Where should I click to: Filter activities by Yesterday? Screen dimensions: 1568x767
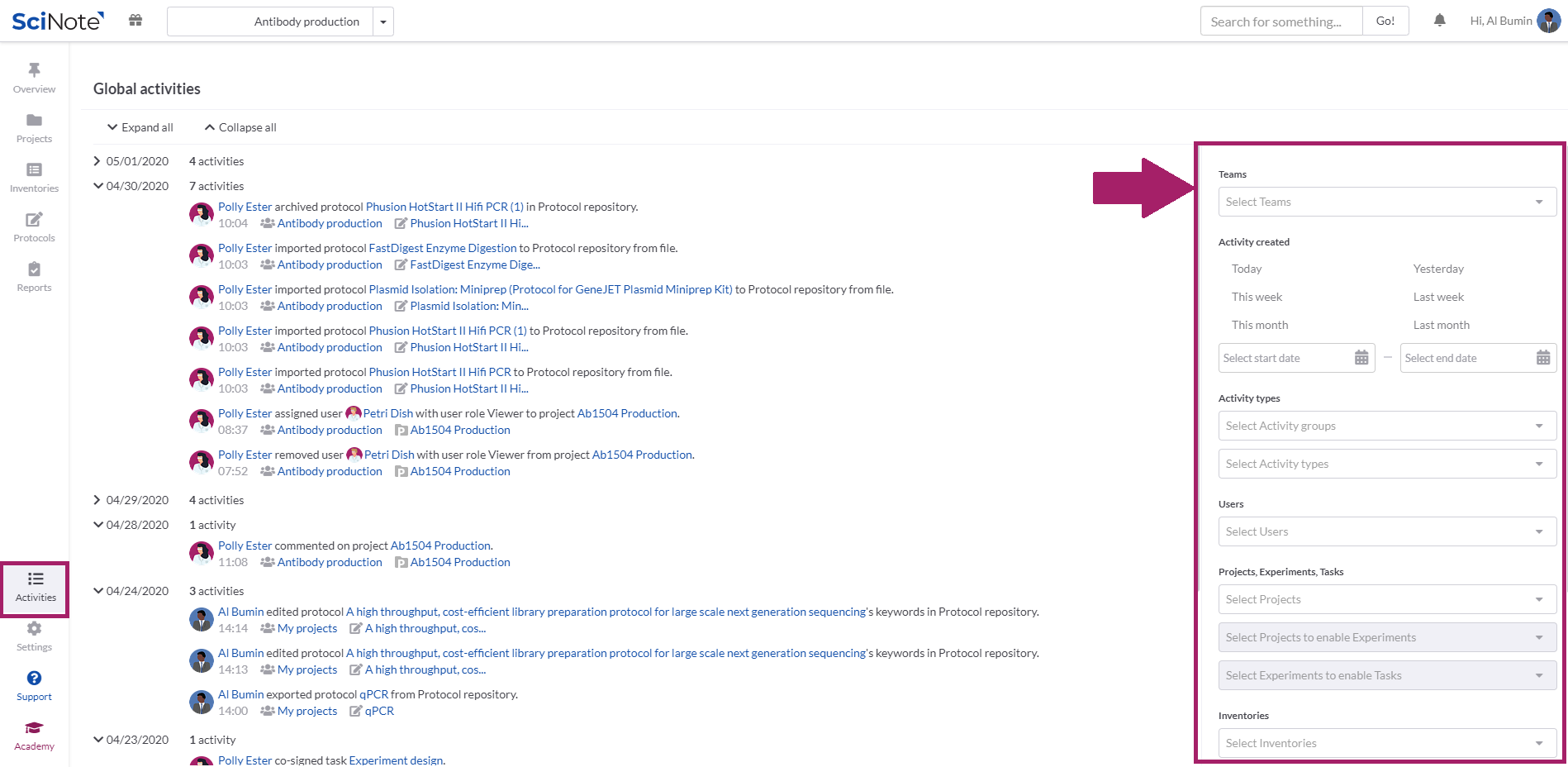pyautogui.click(x=1438, y=269)
